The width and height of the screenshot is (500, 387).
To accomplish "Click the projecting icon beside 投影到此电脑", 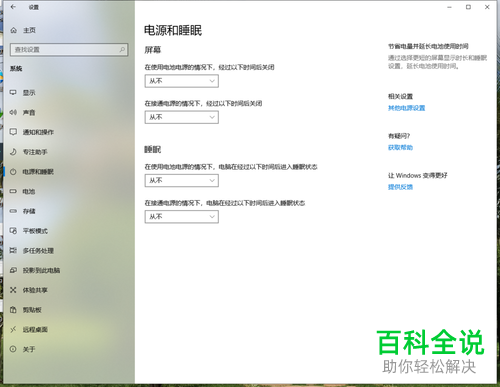I will point(13,270).
